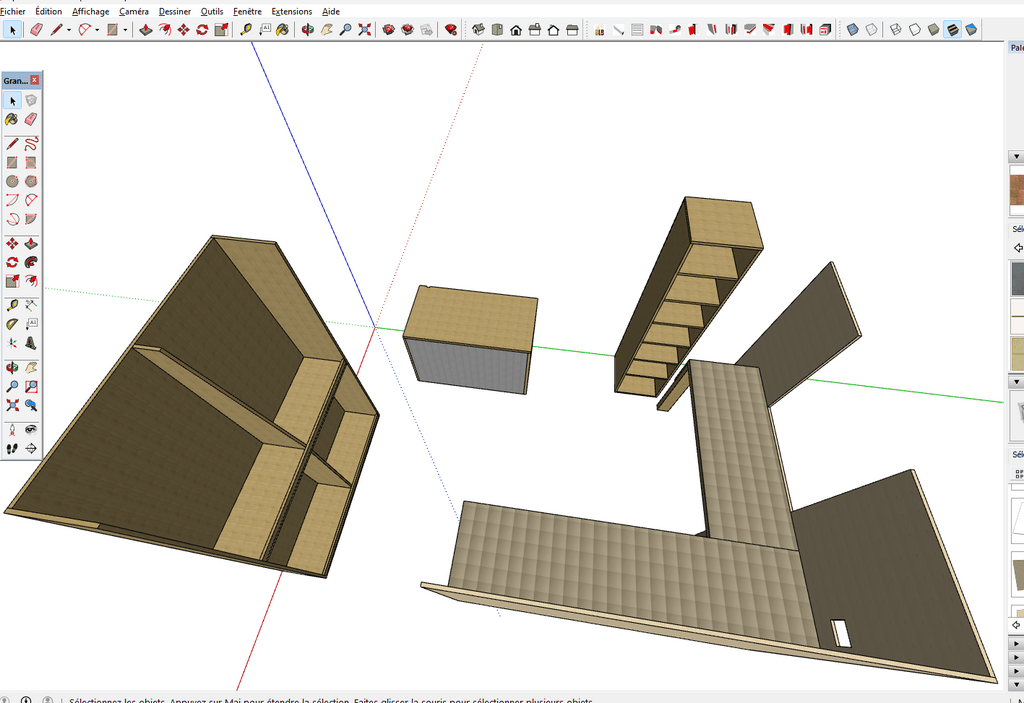
Task: Open the Rectangle shape tool dropdown arrow
Action: [125, 30]
